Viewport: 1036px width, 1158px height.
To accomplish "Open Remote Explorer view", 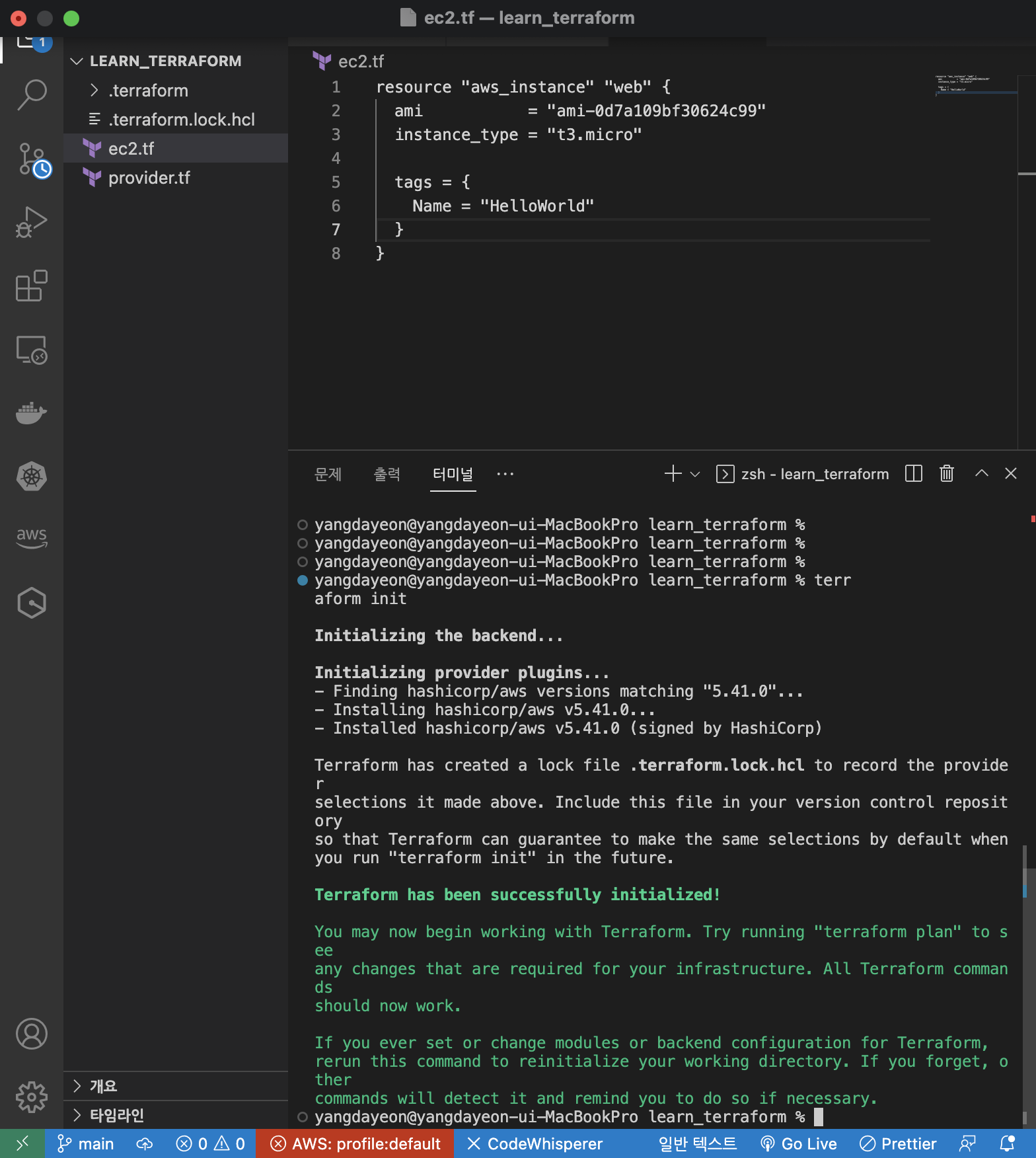I will (x=32, y=349).
